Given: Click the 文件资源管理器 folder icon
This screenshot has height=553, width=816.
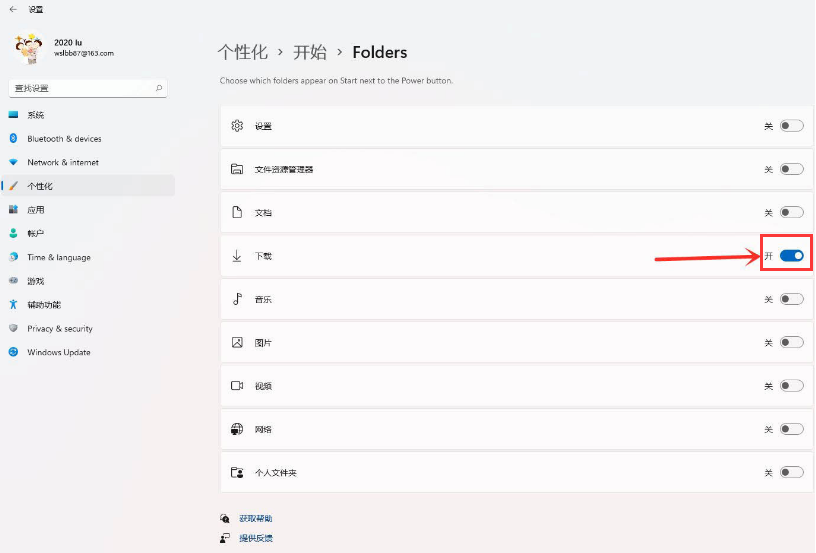Looking at the screenshot, I should coord(237,169).
